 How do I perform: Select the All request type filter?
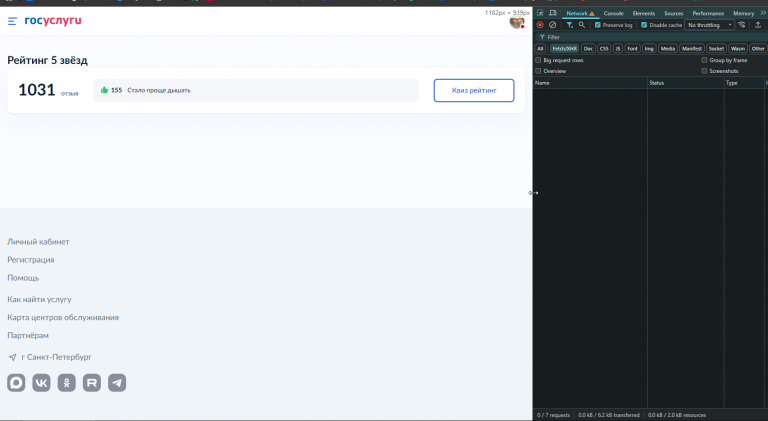point(540,48)
